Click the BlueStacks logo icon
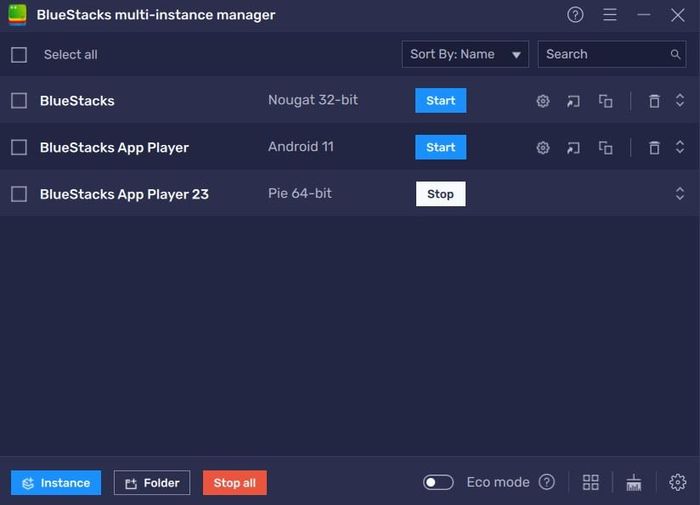The image size is (700, 505). [17, 15]
